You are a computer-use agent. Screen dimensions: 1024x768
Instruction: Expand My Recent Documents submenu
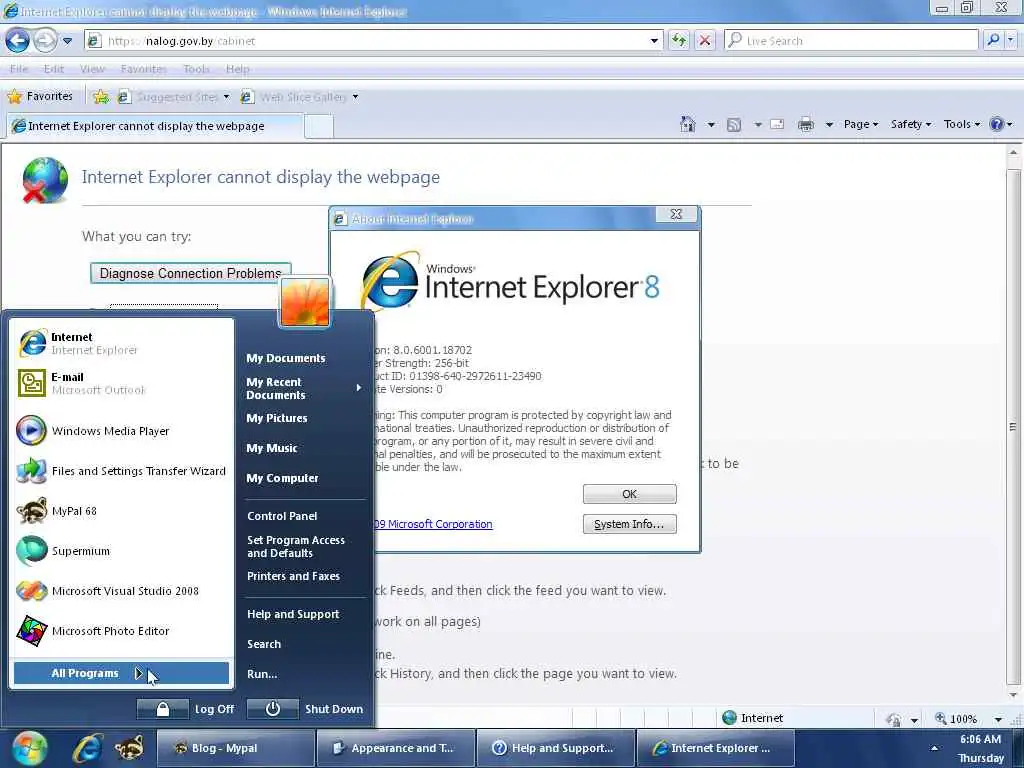click(304, 388)
